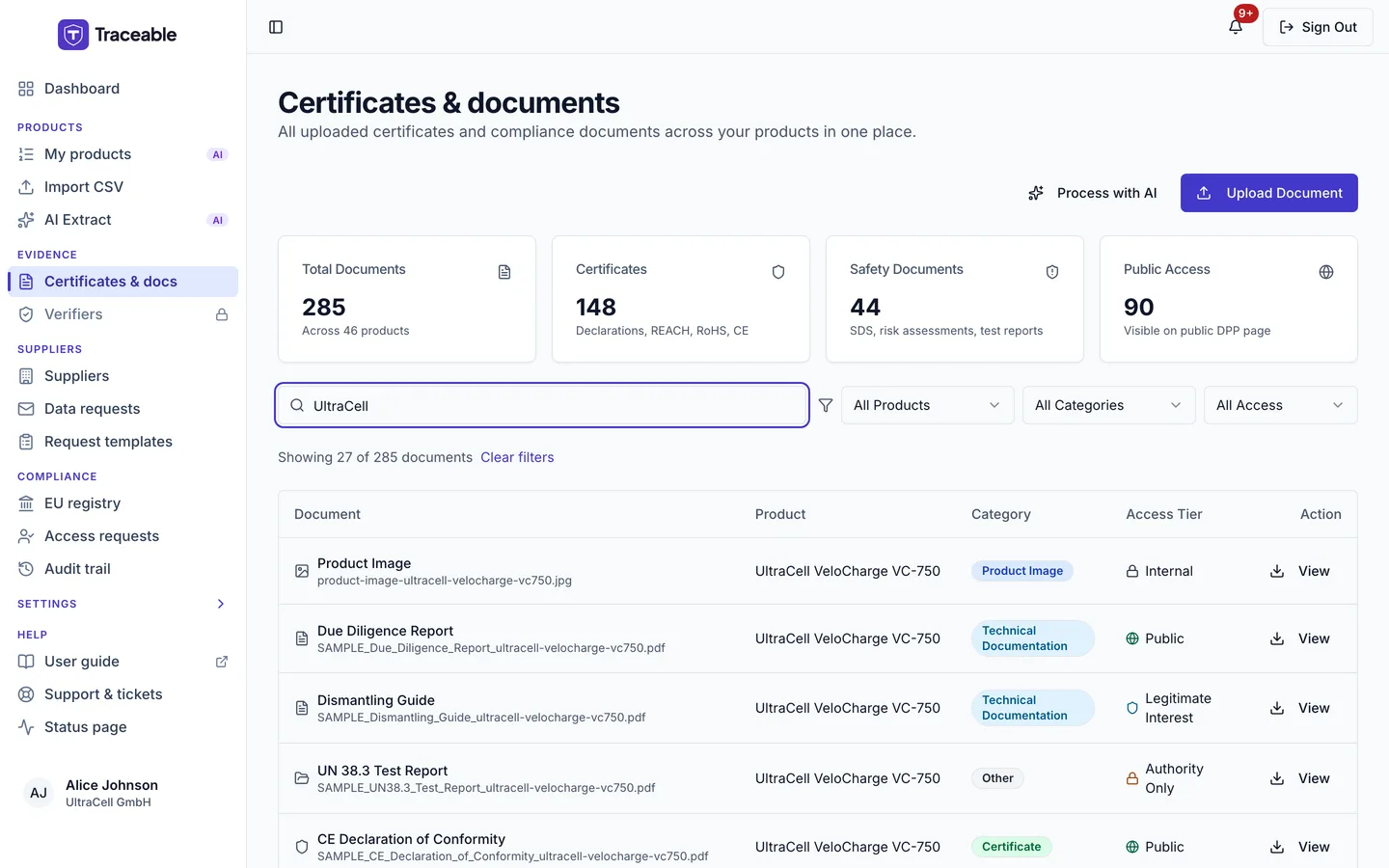Screen dimensions: 1389x868
Task: Click the external link icon beside User guide
Action: pos(222,662)
